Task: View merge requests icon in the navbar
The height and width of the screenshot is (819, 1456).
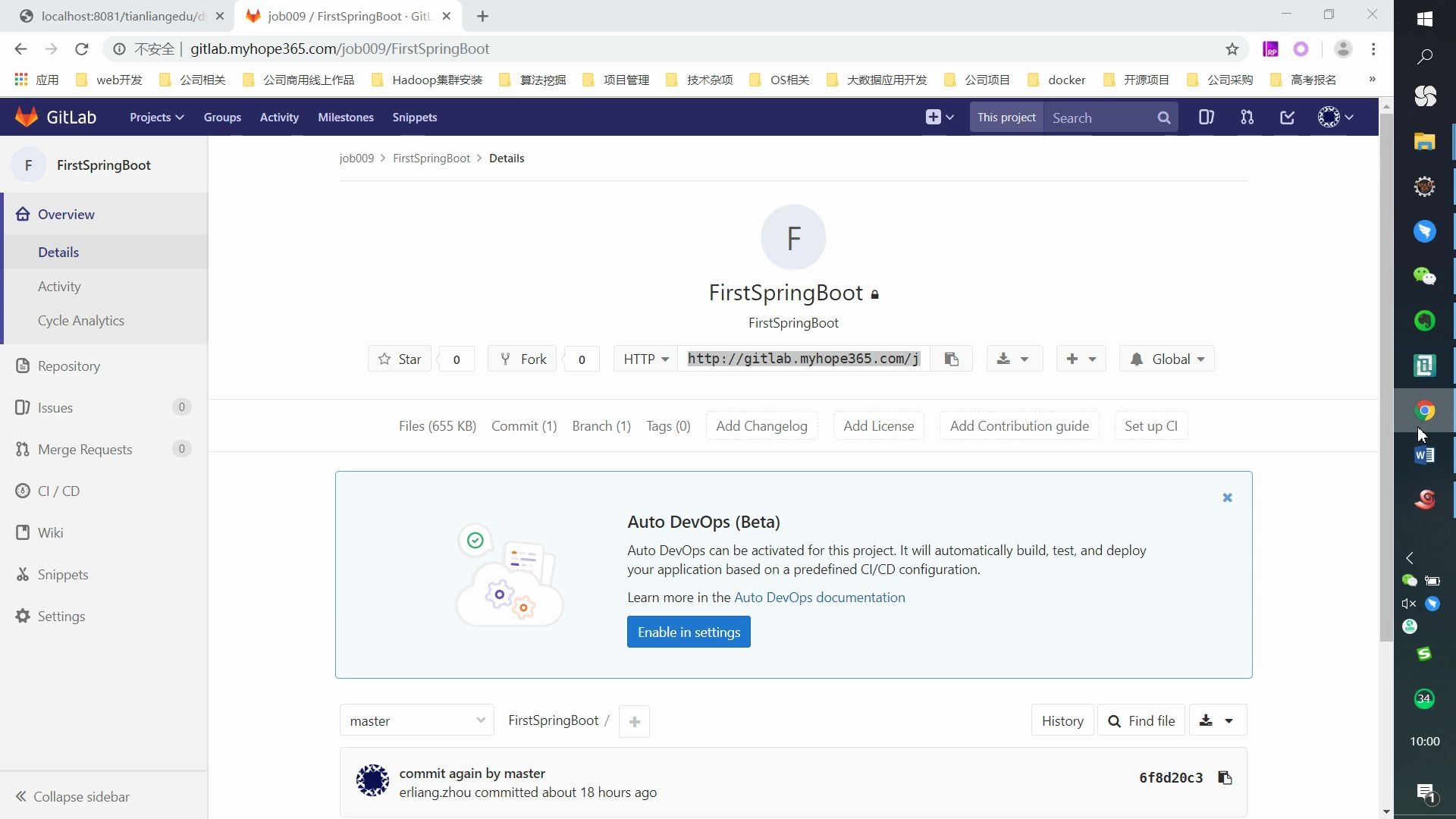Action: [x=1247, y=117]
